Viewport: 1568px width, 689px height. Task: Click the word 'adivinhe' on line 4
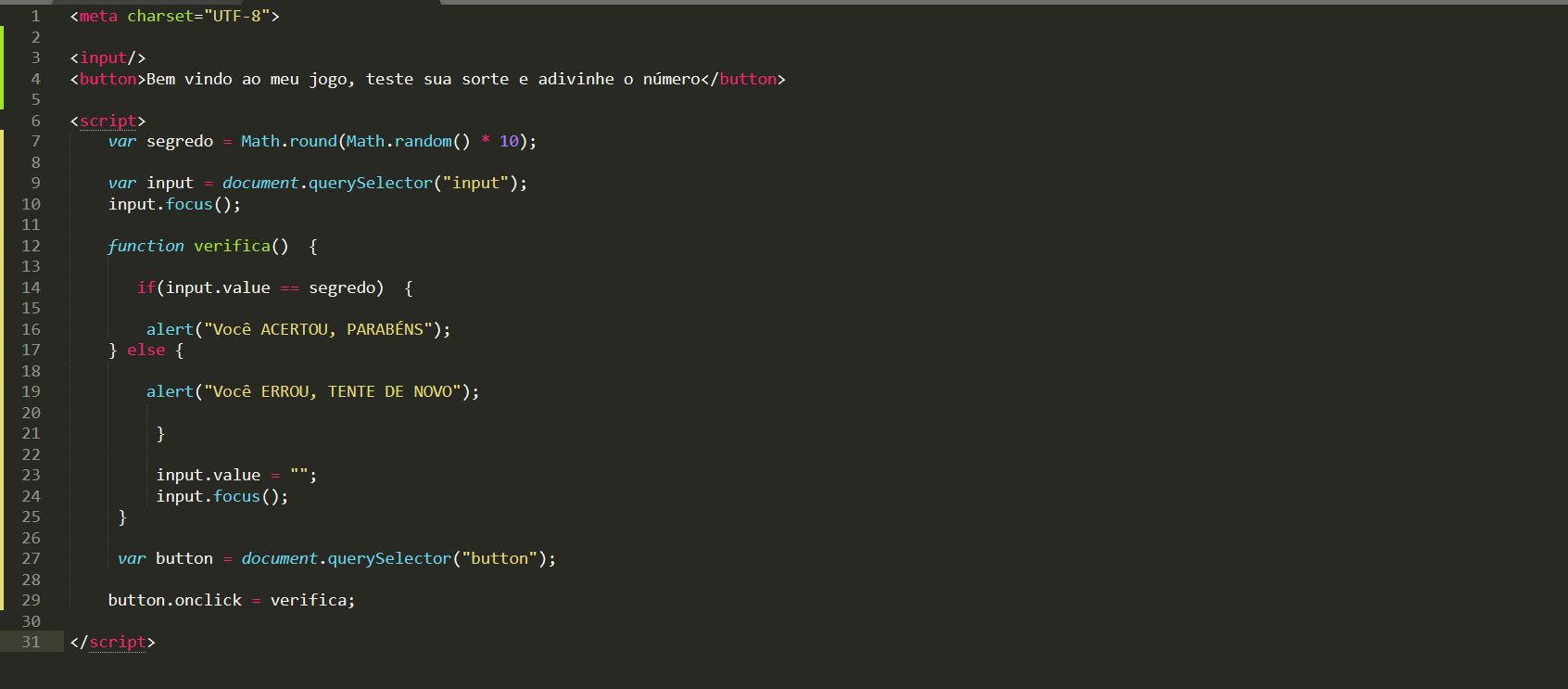575,79
